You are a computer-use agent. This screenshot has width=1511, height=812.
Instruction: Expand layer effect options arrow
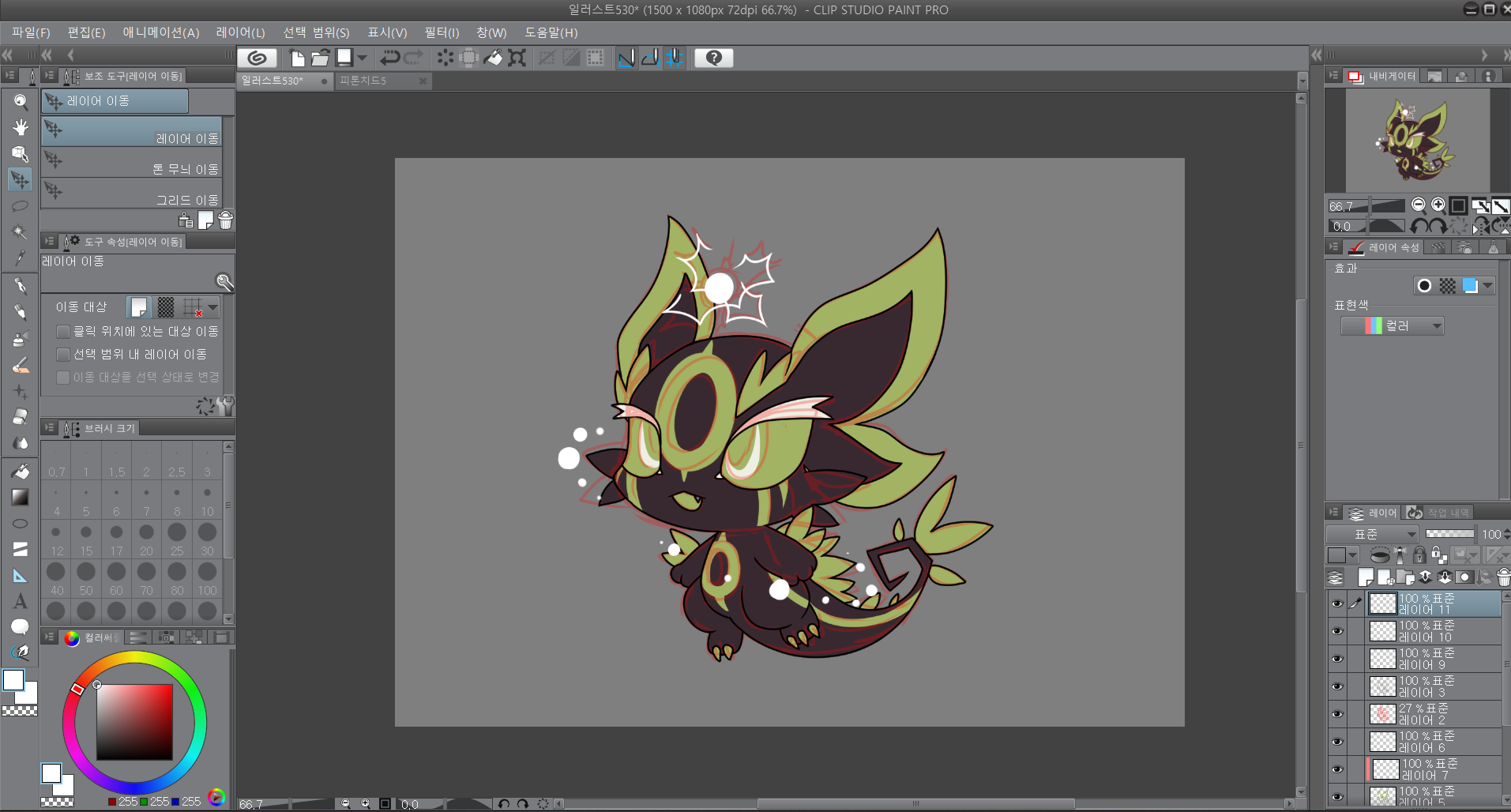click(1488, 286)
